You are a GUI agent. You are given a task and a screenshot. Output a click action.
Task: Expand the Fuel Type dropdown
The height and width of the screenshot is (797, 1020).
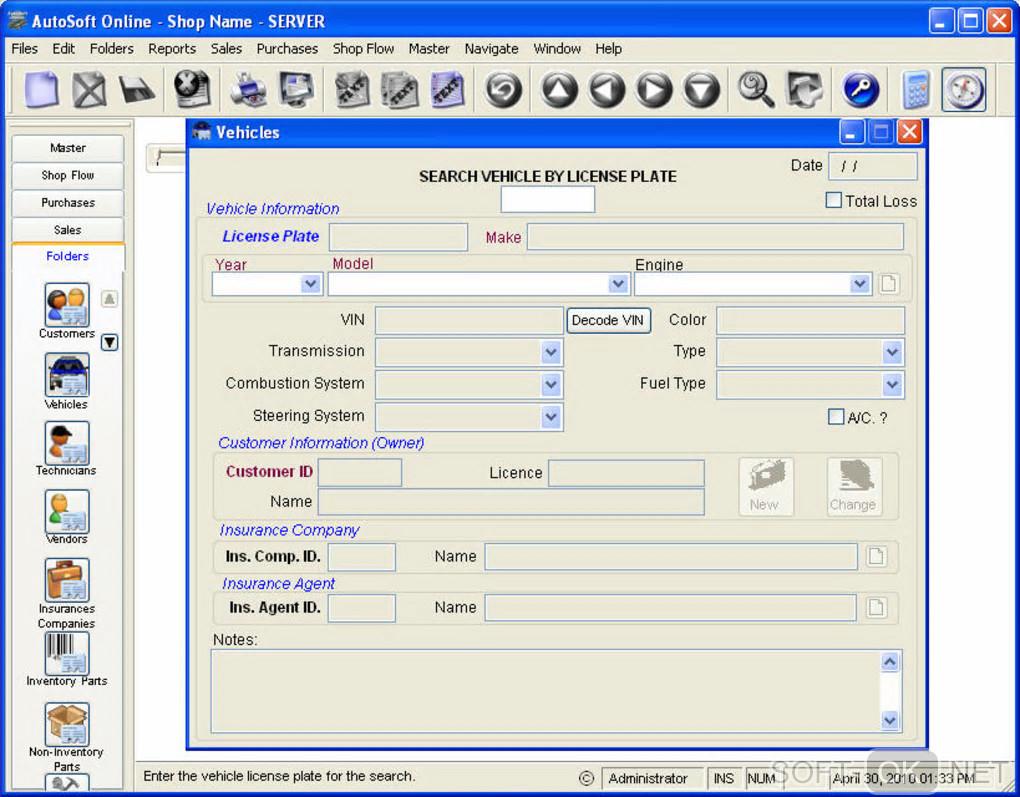[892, 384]
